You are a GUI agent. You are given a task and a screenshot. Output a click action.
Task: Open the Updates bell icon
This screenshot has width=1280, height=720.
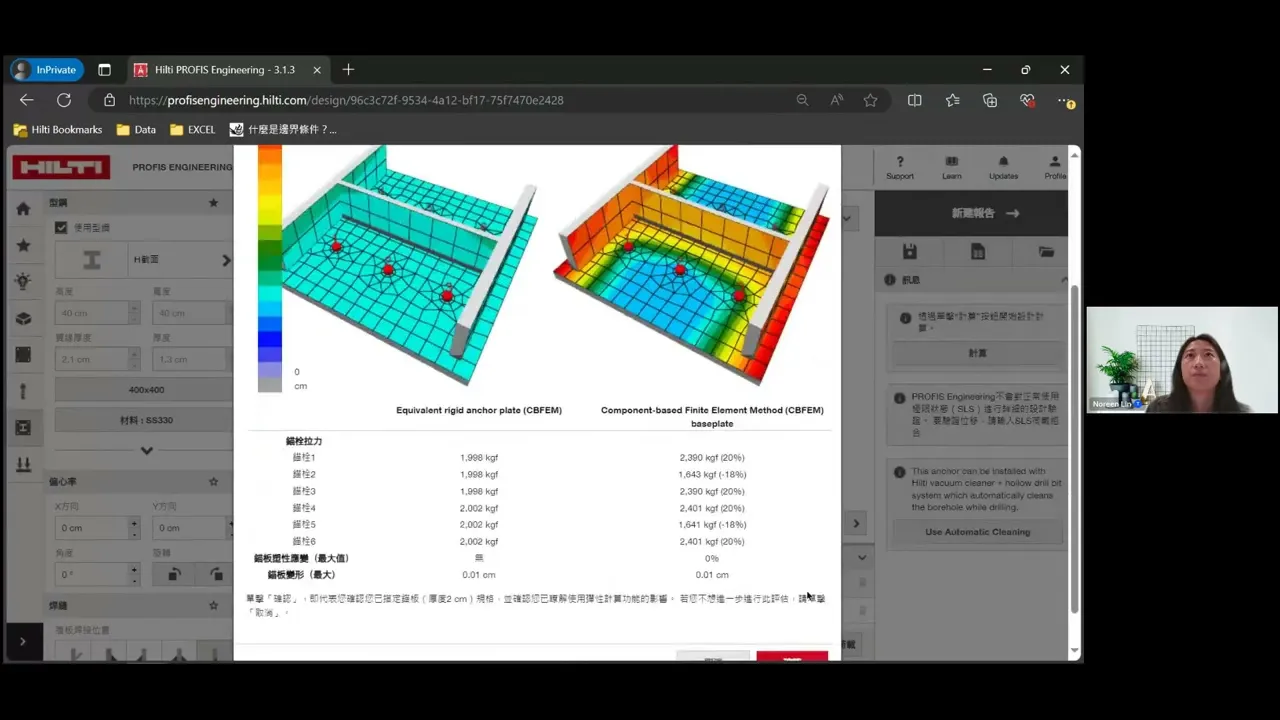(x=1003, y=167)
